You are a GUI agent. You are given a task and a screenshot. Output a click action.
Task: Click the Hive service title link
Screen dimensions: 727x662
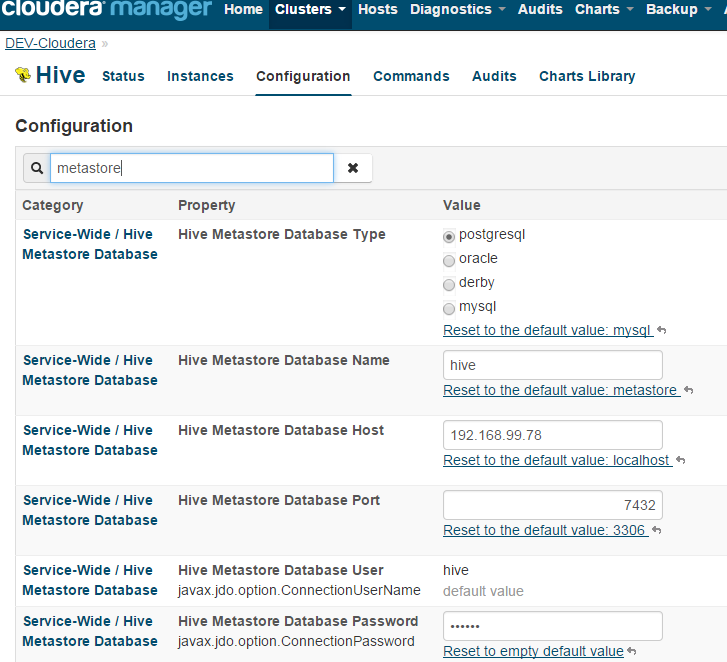[x=61, y=75]
